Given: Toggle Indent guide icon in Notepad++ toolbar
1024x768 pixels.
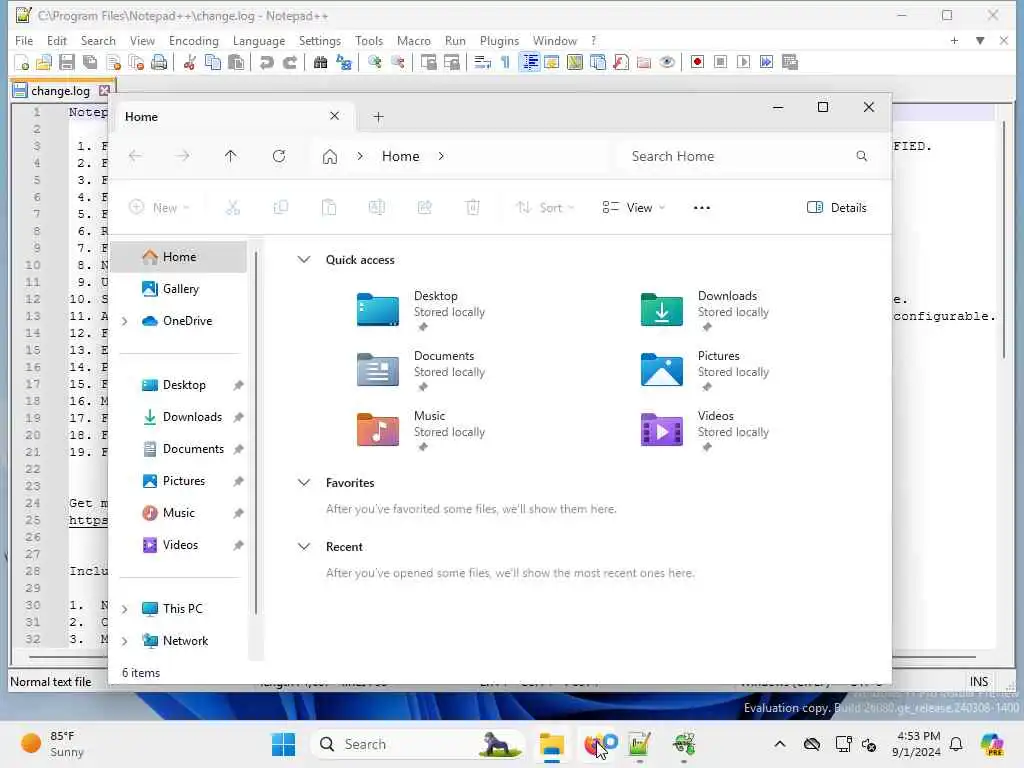Looking at the screenshot, I should click(x=530, y=63).
